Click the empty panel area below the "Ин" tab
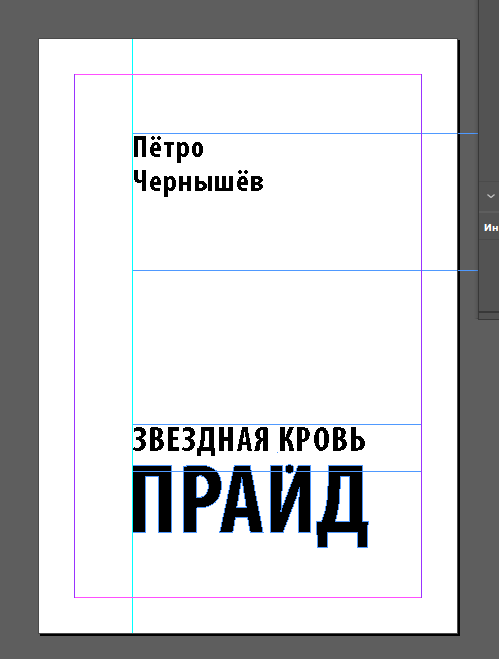The width and height of the screenshot is (499, 659). point(490,275)
